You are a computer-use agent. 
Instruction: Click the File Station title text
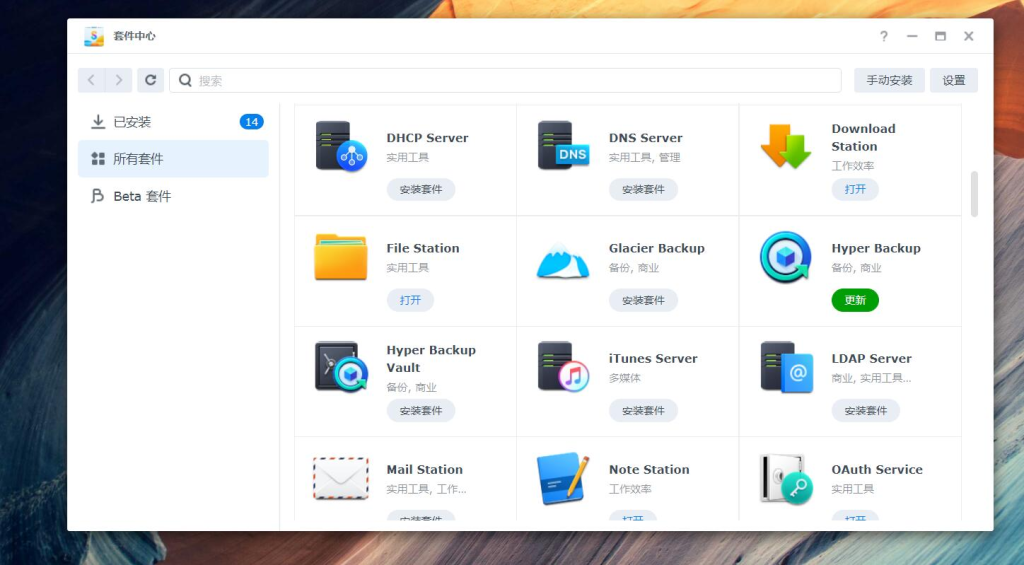point(423,248)
